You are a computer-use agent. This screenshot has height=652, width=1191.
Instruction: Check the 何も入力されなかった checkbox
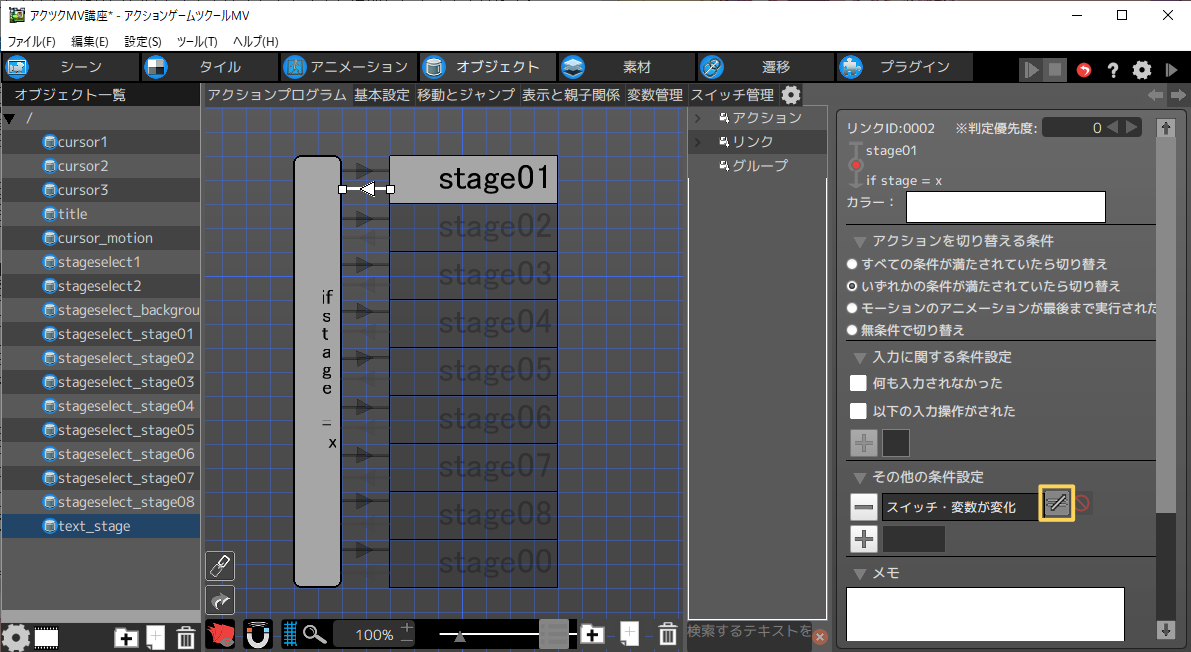point(858,383)
